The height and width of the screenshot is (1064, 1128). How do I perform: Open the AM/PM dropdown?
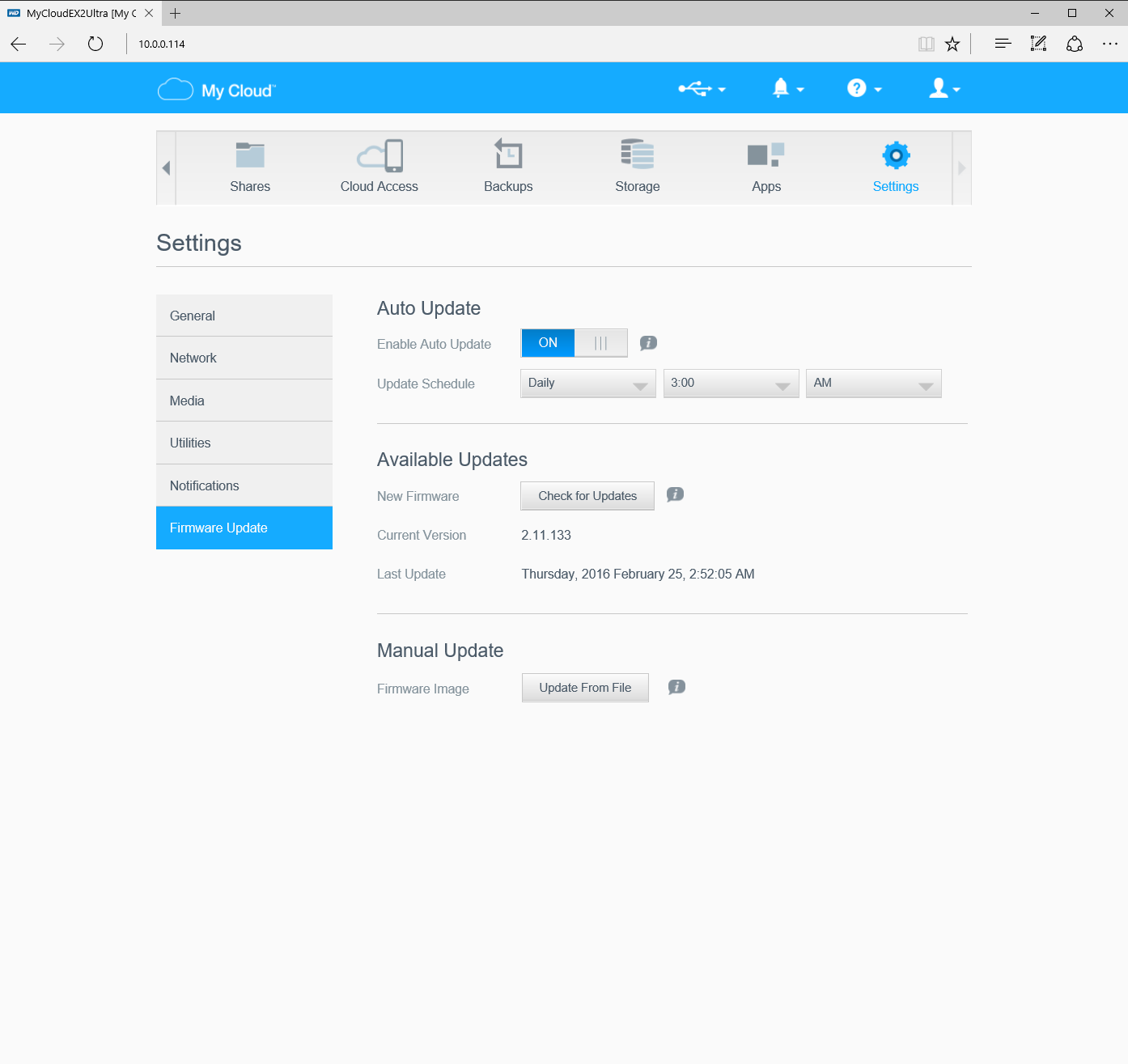pyautogui.click(x=874, y=384)
